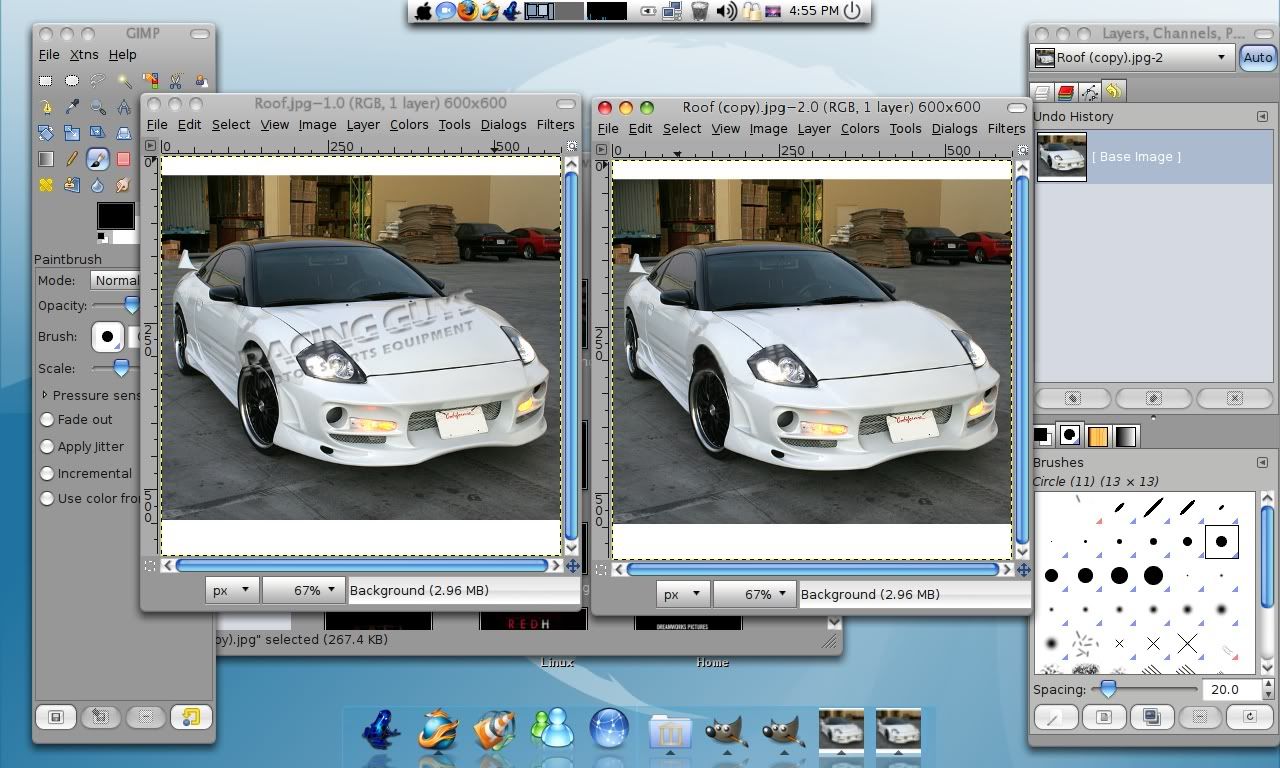Open the Roof (copy).jpg-2 image selector dropdown
The height and width of the screenshot is (768, 1280).
tap(1134, 58)
